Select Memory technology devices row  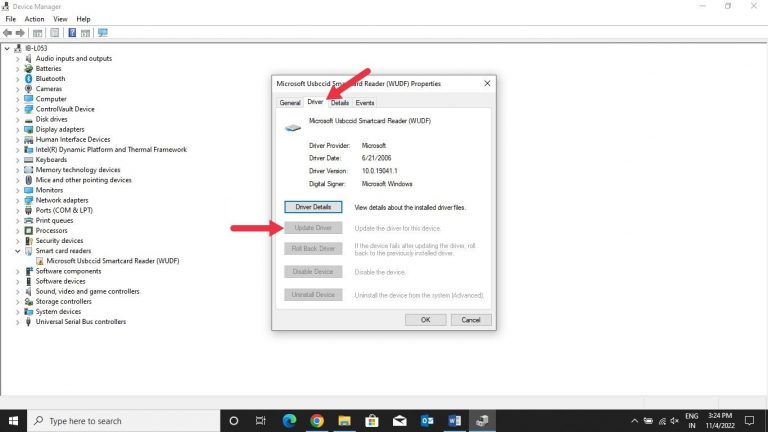point(78,170)
